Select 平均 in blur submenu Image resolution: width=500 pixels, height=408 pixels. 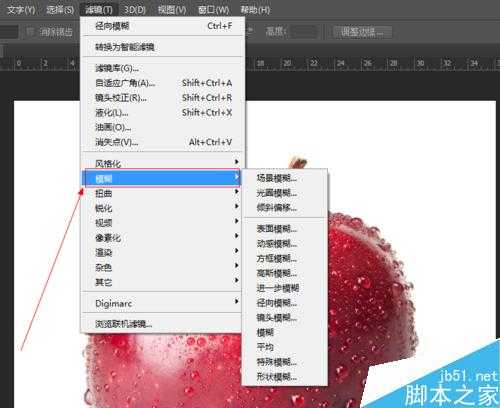pos(284,347)
